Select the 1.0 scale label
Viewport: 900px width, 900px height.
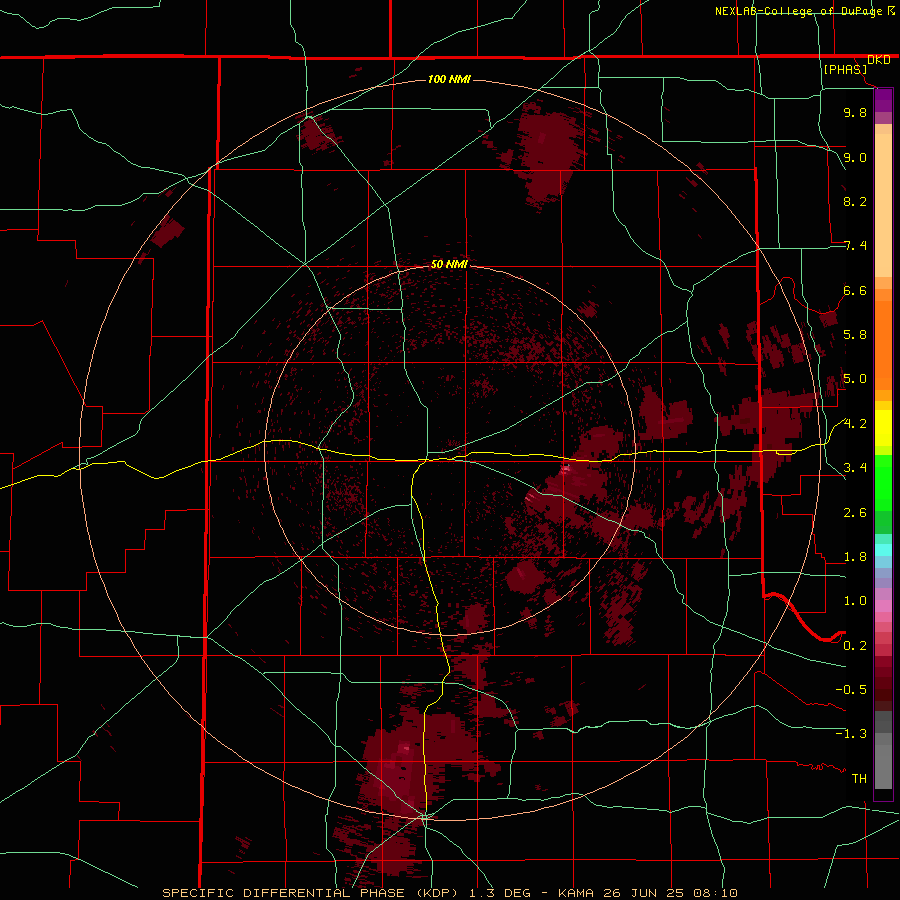tap(855, 601)
